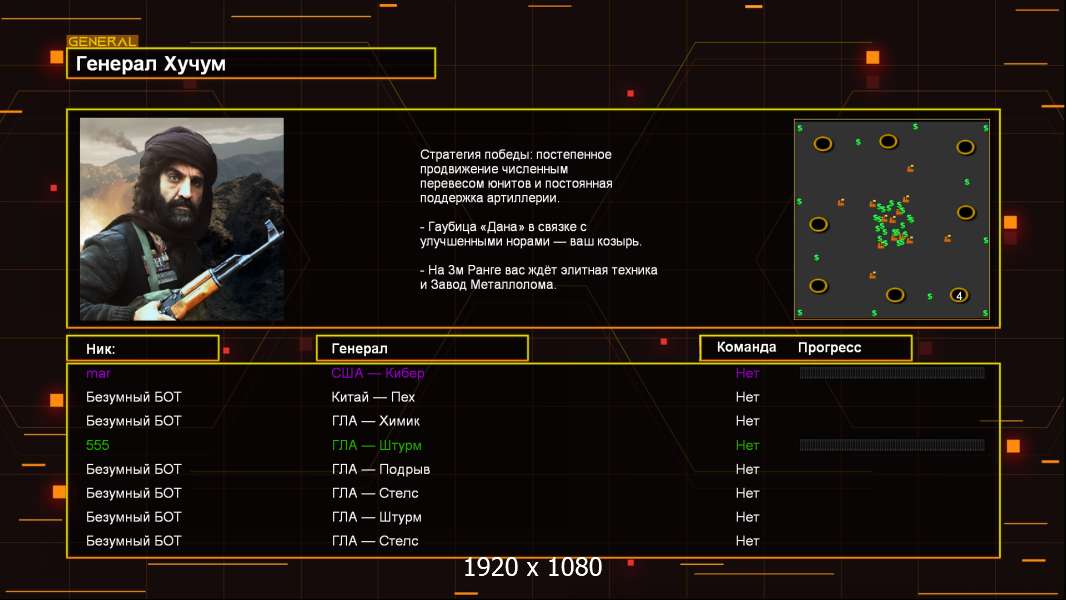
Task: Choose the bottom-center start position circle
Action: click(x=895, y=295)
